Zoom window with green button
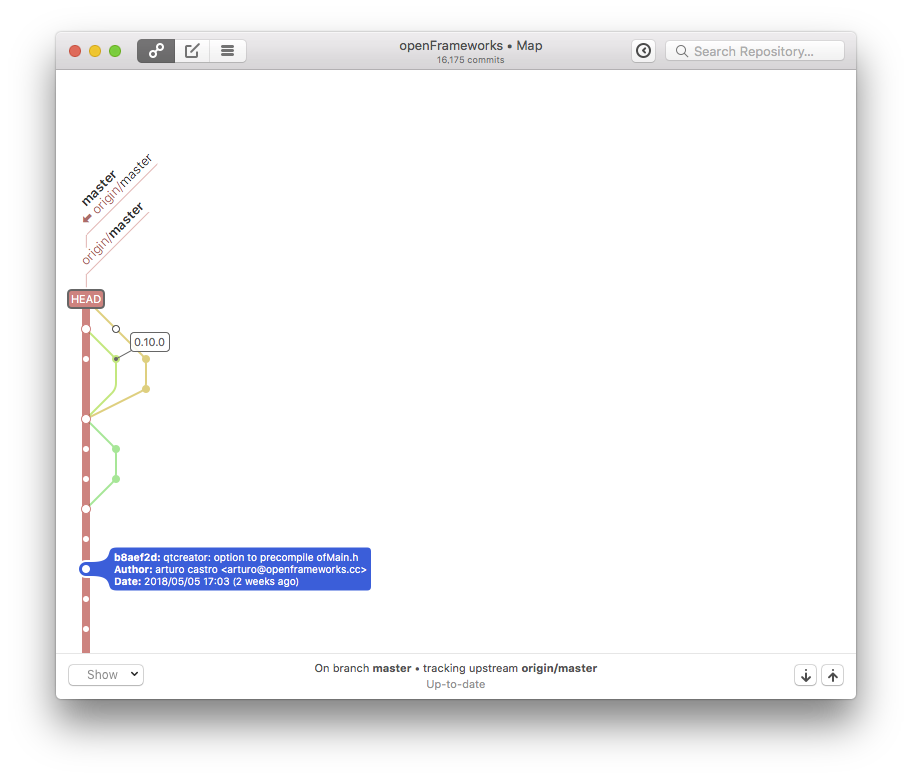Viewport: 912px width, 779px height. click(x=115, y=51)
